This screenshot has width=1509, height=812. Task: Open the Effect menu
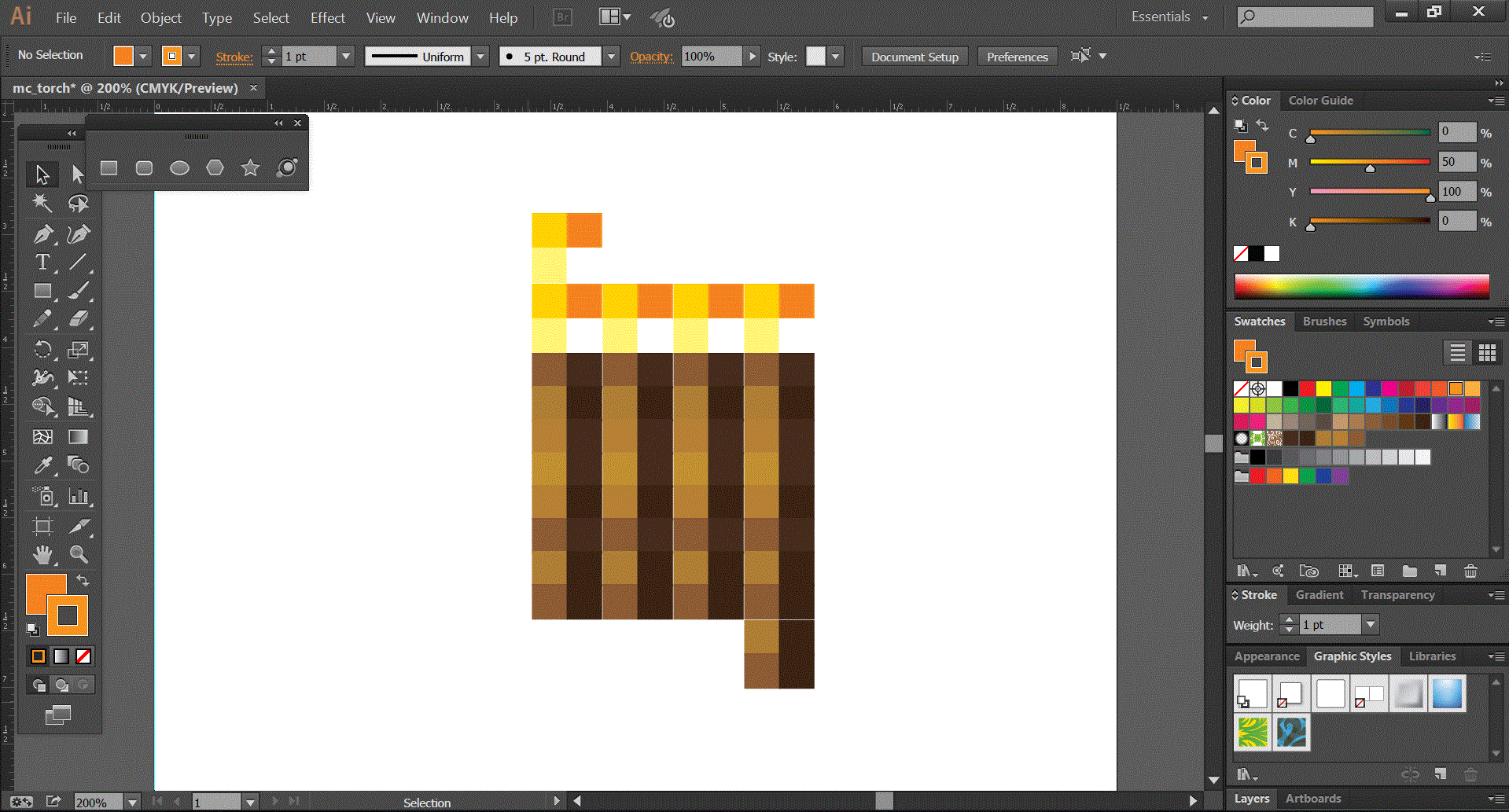point(327,17)
